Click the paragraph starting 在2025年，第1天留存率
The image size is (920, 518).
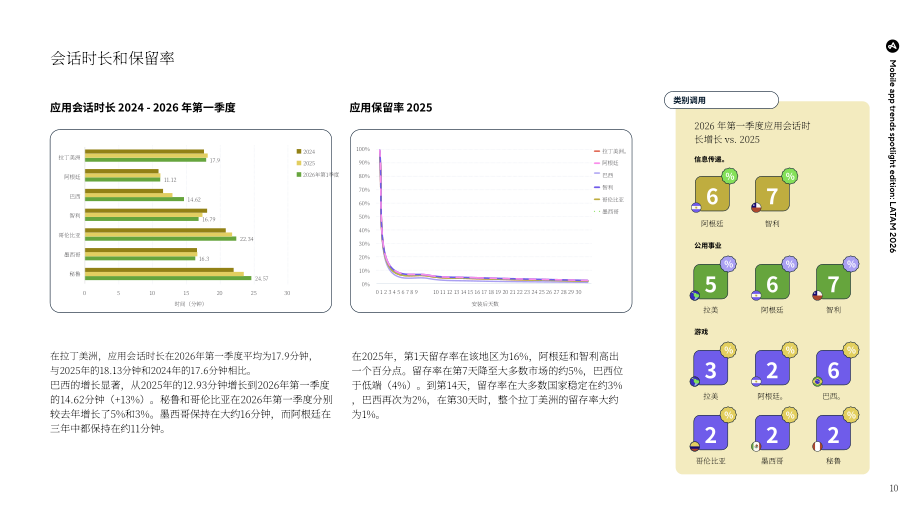point(487,385)
